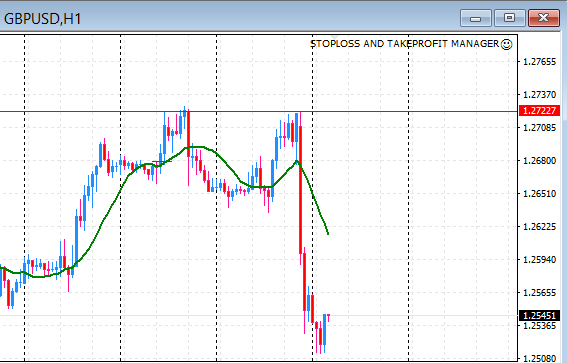Image resolution: width=567 pixels, height=363 pixels.
Task: Click the 1.25940 price scale label
Action: tap(539, 260)
